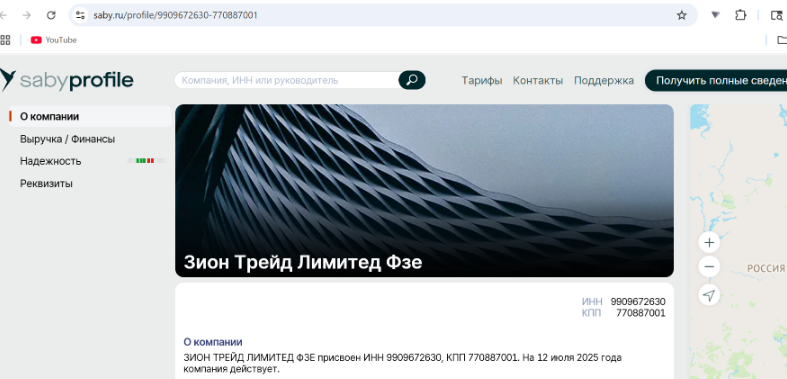Image resolution: width=787 pixels, height=379 pixels.
Task: Click the КПП value 770887001
Action: click(x=640, y=313)
